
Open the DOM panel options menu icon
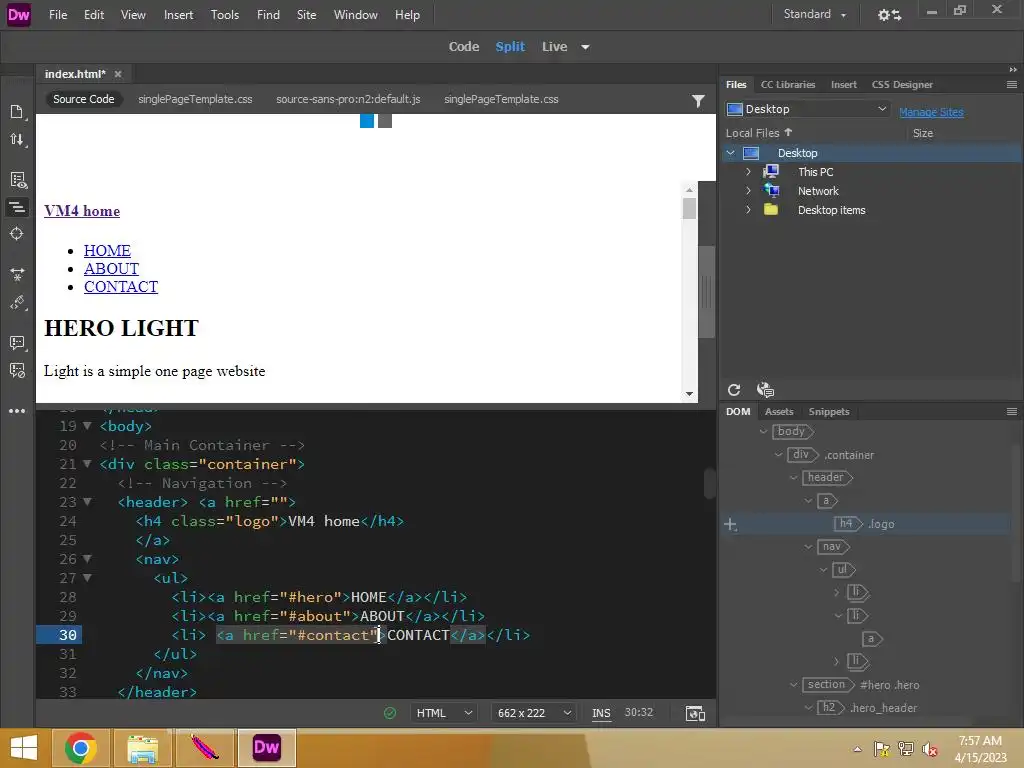1012,411
